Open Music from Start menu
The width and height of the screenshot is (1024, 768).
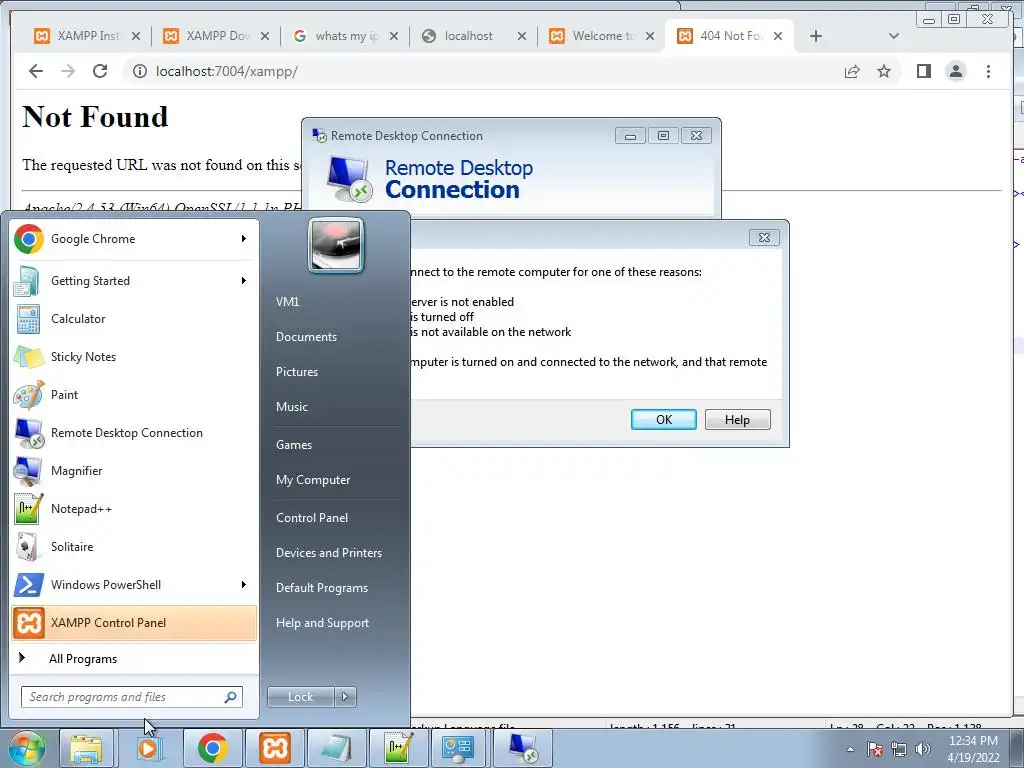291,407
